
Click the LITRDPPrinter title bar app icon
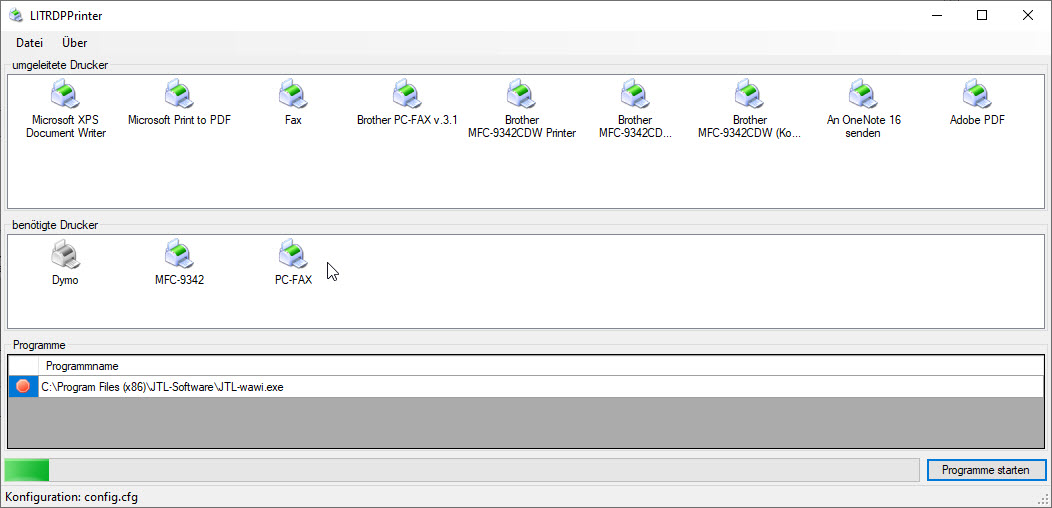(15, 16)
